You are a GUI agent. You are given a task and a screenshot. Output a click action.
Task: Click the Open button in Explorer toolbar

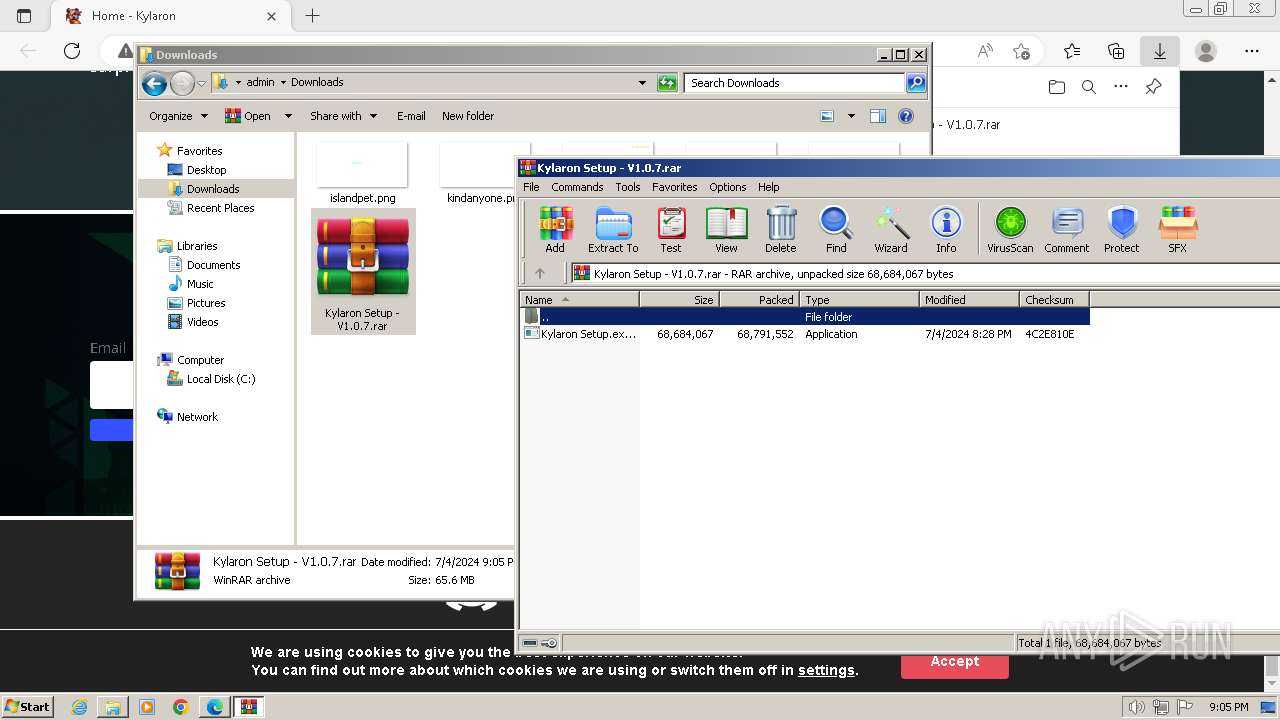pyautogui.click(x=248, y=116)
